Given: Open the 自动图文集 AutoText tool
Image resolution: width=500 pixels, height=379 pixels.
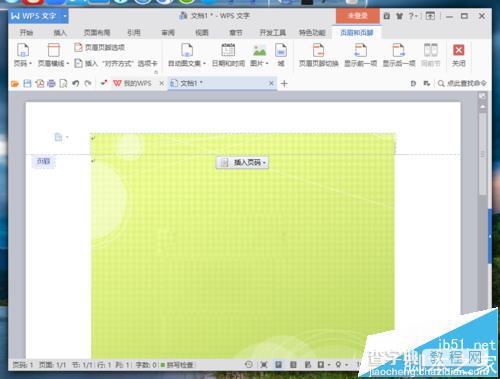Looking at the screenshot, I should pos(187,55).
